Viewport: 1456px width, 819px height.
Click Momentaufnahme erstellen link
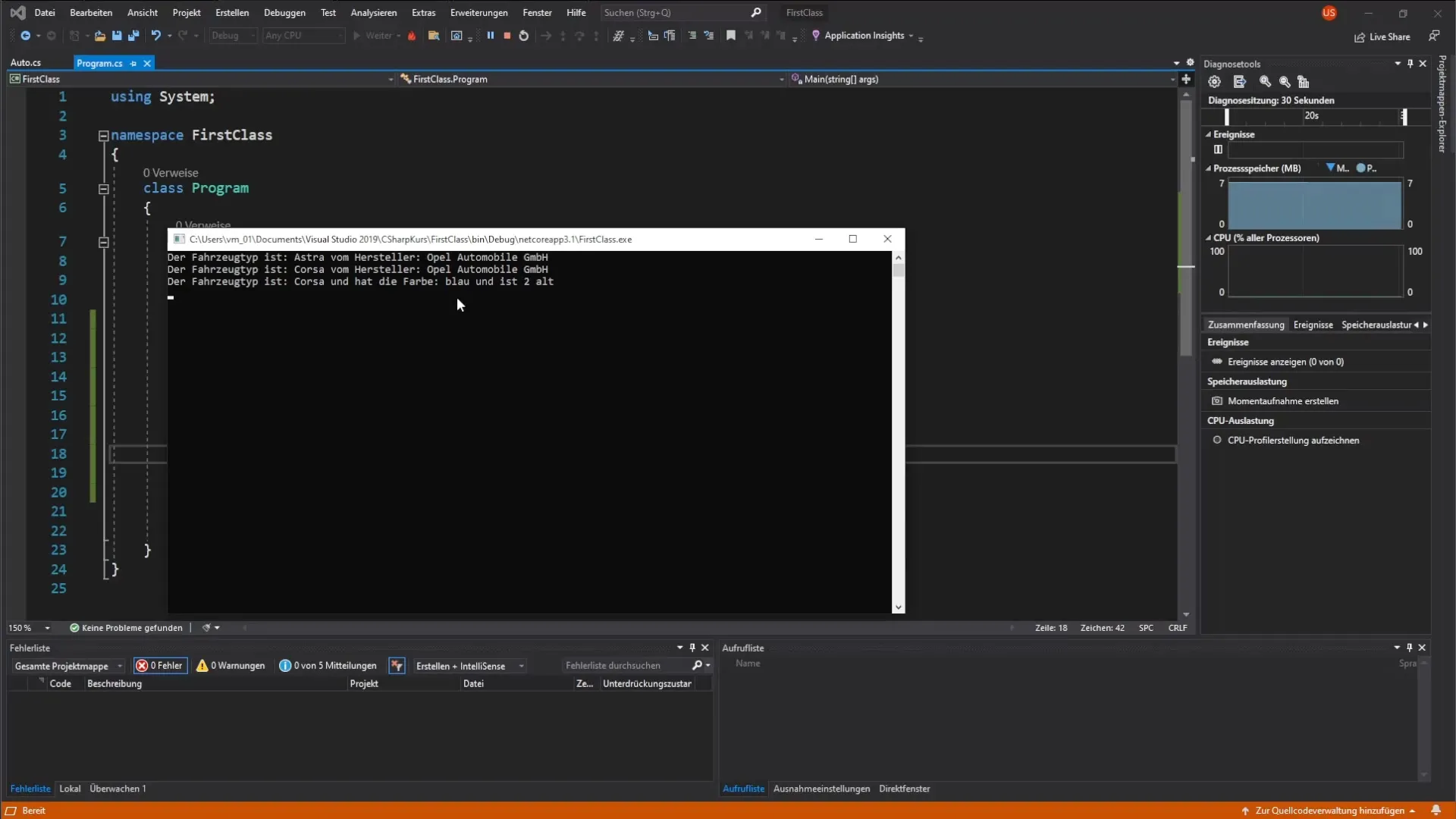1283,401
